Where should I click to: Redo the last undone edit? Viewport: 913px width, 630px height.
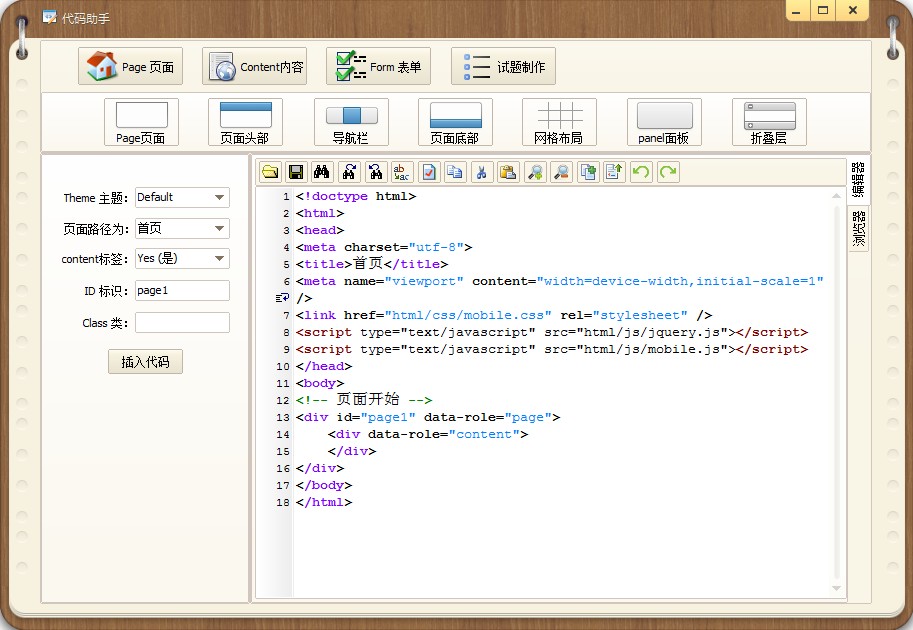tap(668, 172)
